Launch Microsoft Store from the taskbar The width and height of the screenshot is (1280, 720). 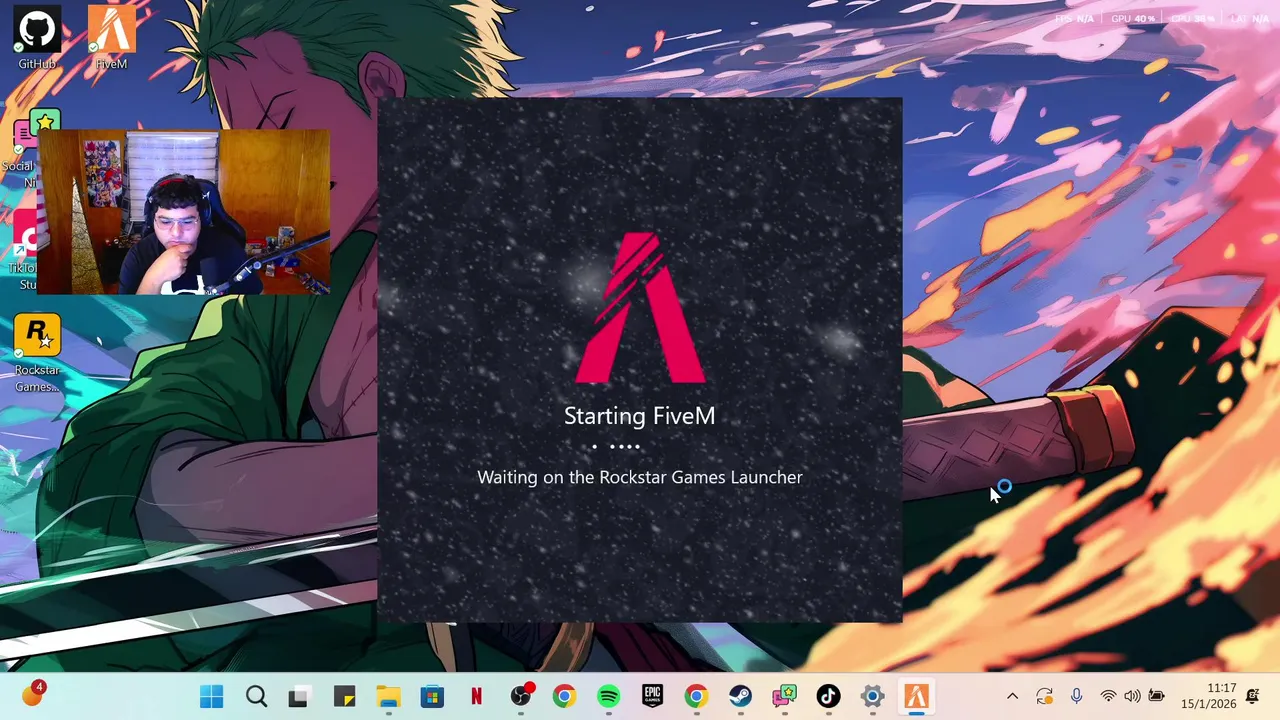pyautogui.click(x=432, y=697)
